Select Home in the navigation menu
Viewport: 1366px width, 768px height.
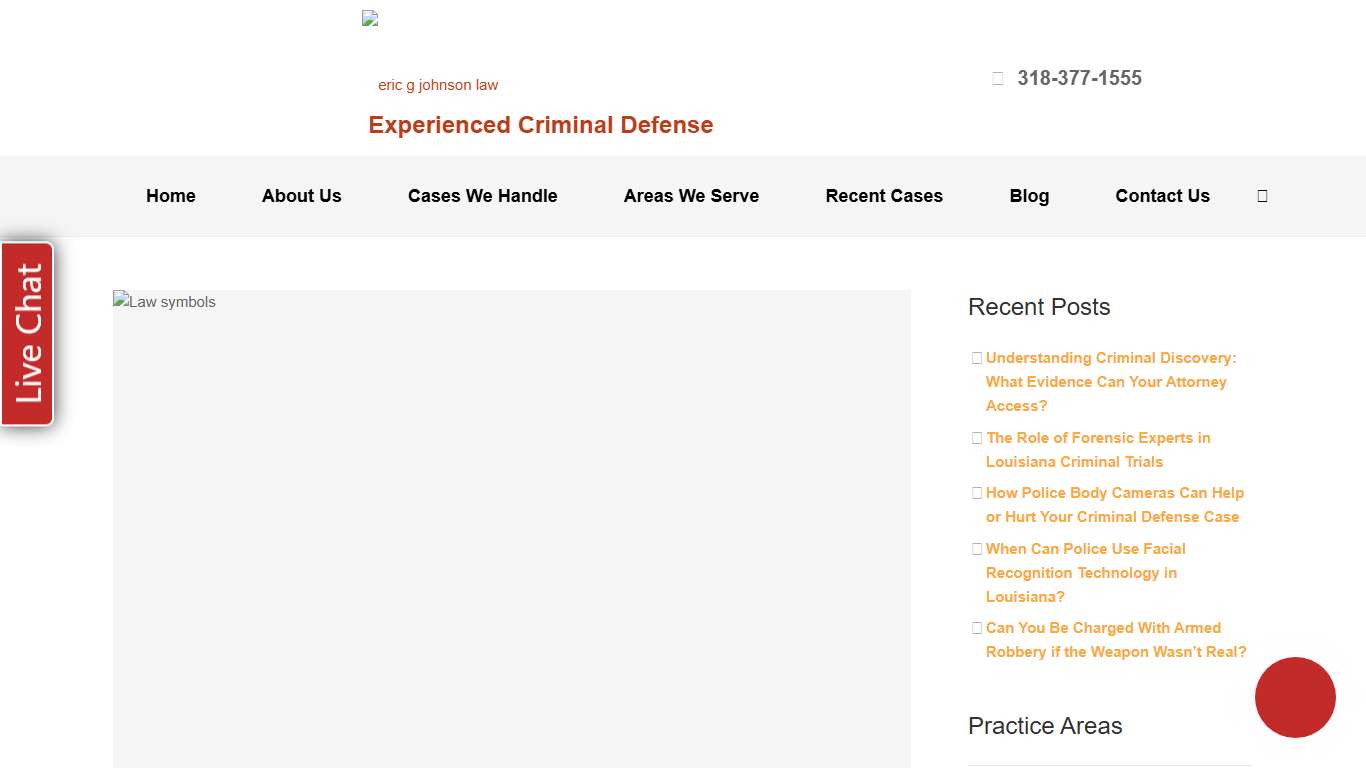click(x=170, y=196)
